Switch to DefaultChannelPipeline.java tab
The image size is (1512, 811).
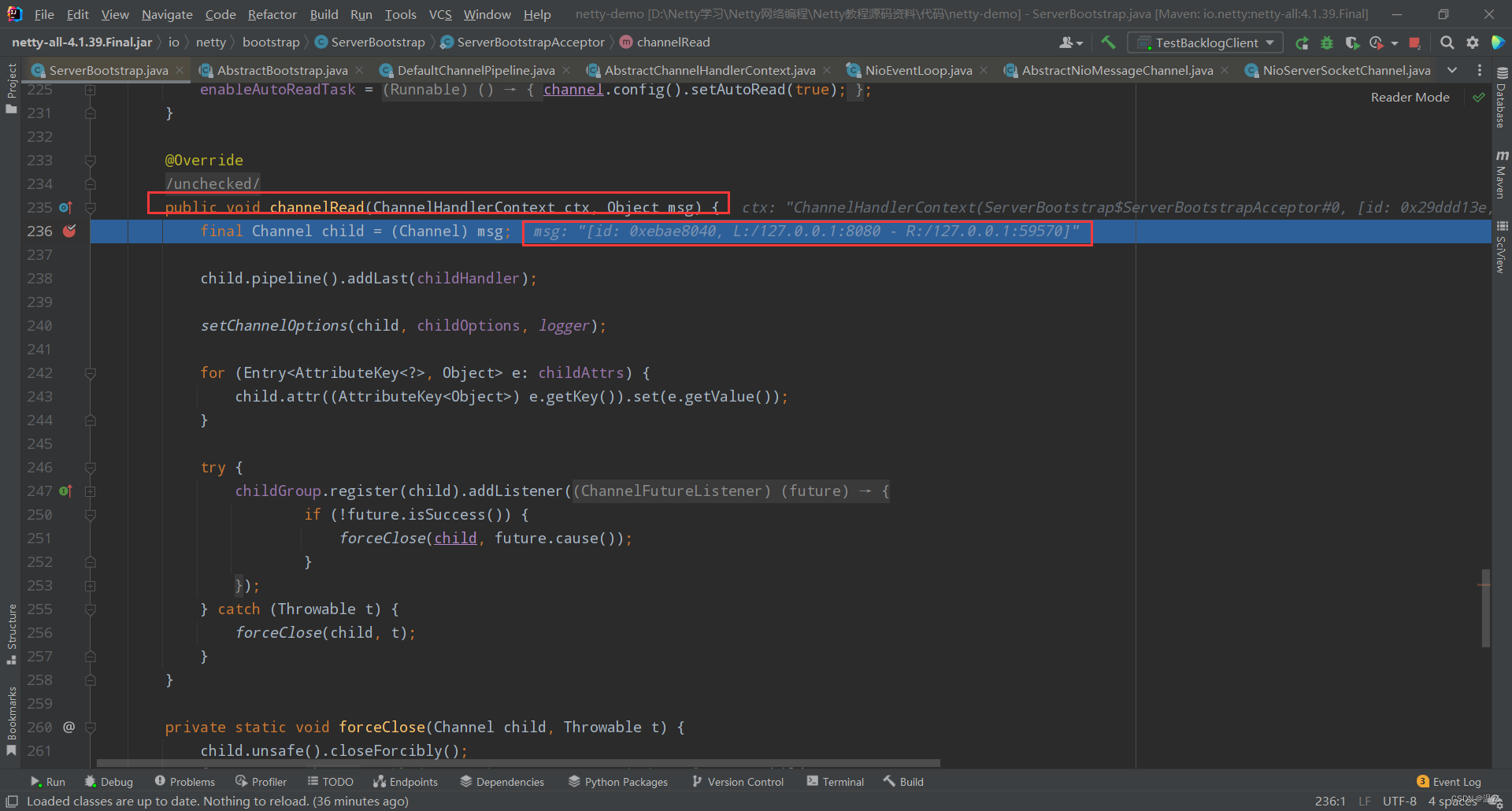click(476, 70)
